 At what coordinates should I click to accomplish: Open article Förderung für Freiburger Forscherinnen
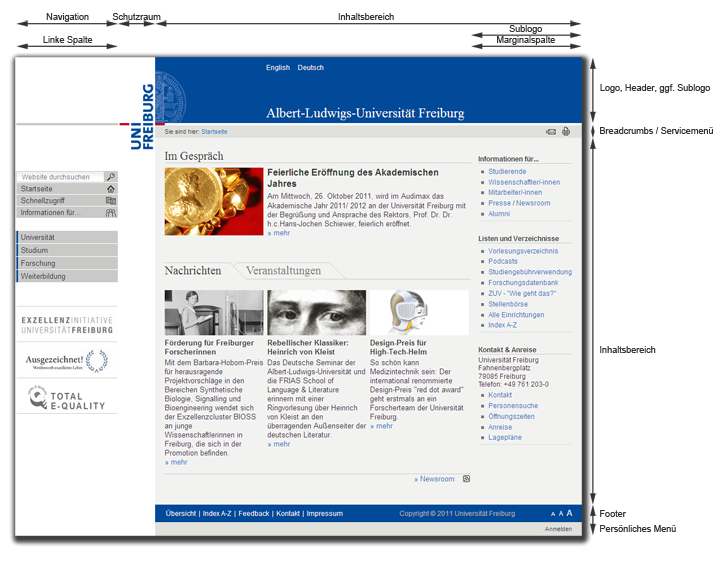(x=210, y=347)
